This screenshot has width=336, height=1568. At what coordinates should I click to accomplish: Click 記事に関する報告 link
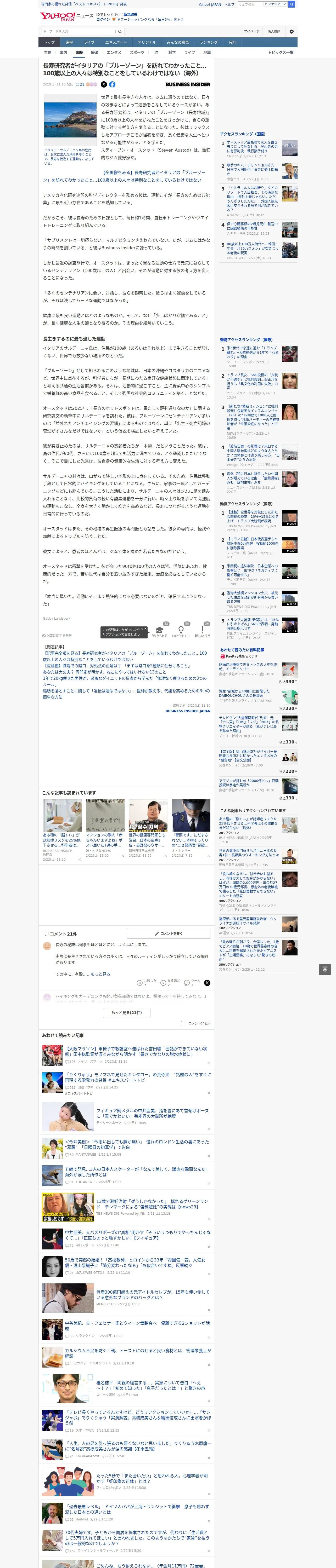pos(57,636)
